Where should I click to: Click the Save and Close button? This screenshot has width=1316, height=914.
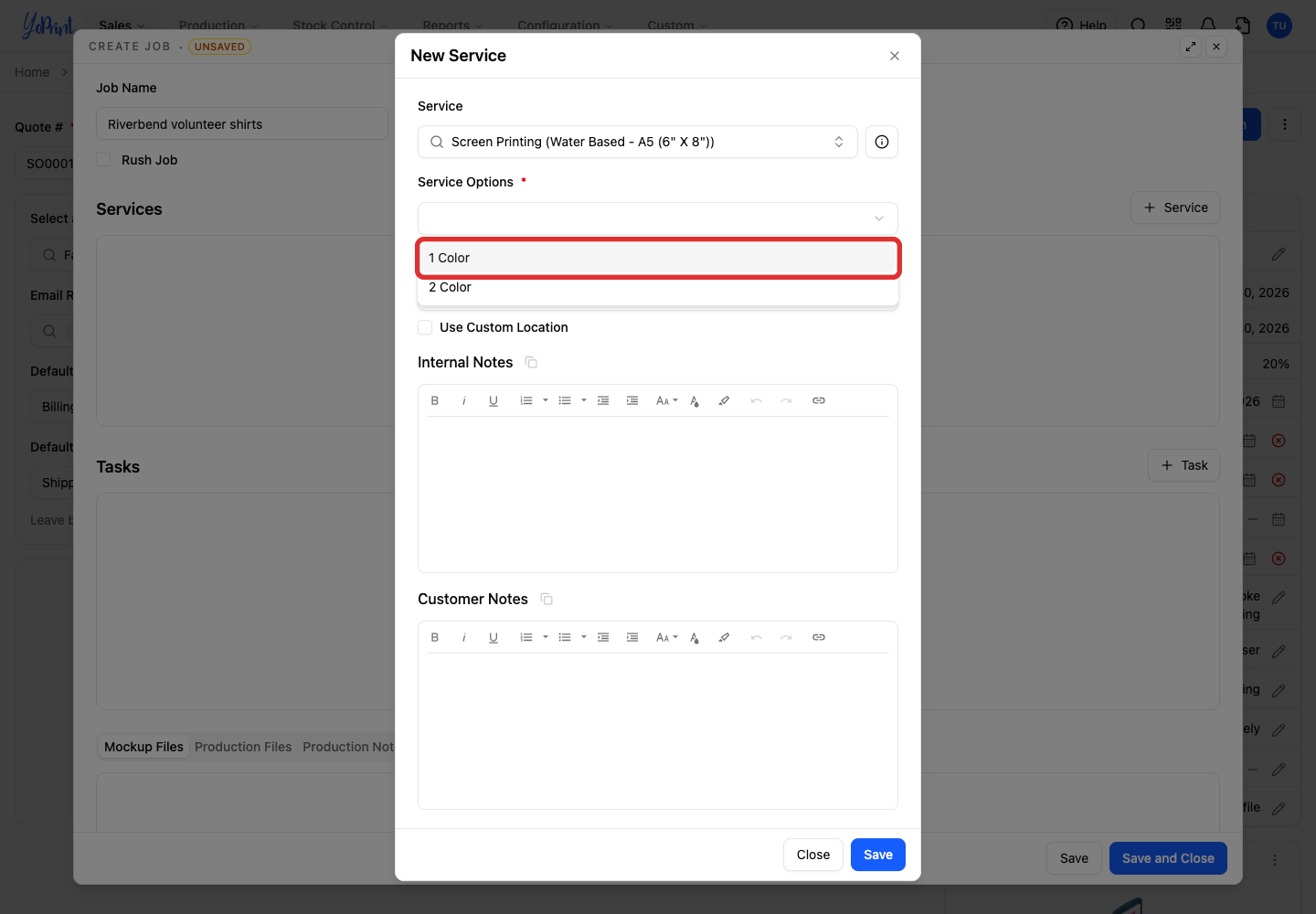coord(1168,858)
